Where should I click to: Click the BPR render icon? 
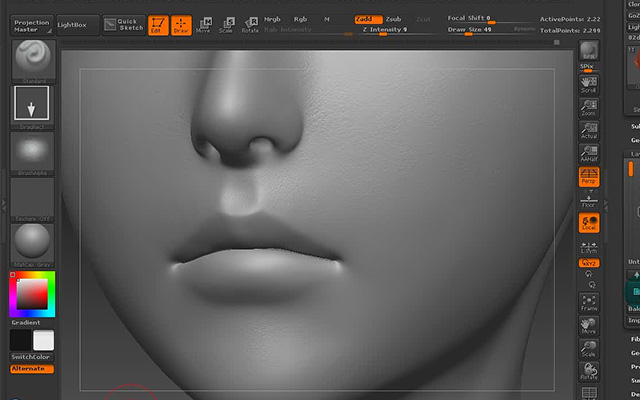pos(589,51)
